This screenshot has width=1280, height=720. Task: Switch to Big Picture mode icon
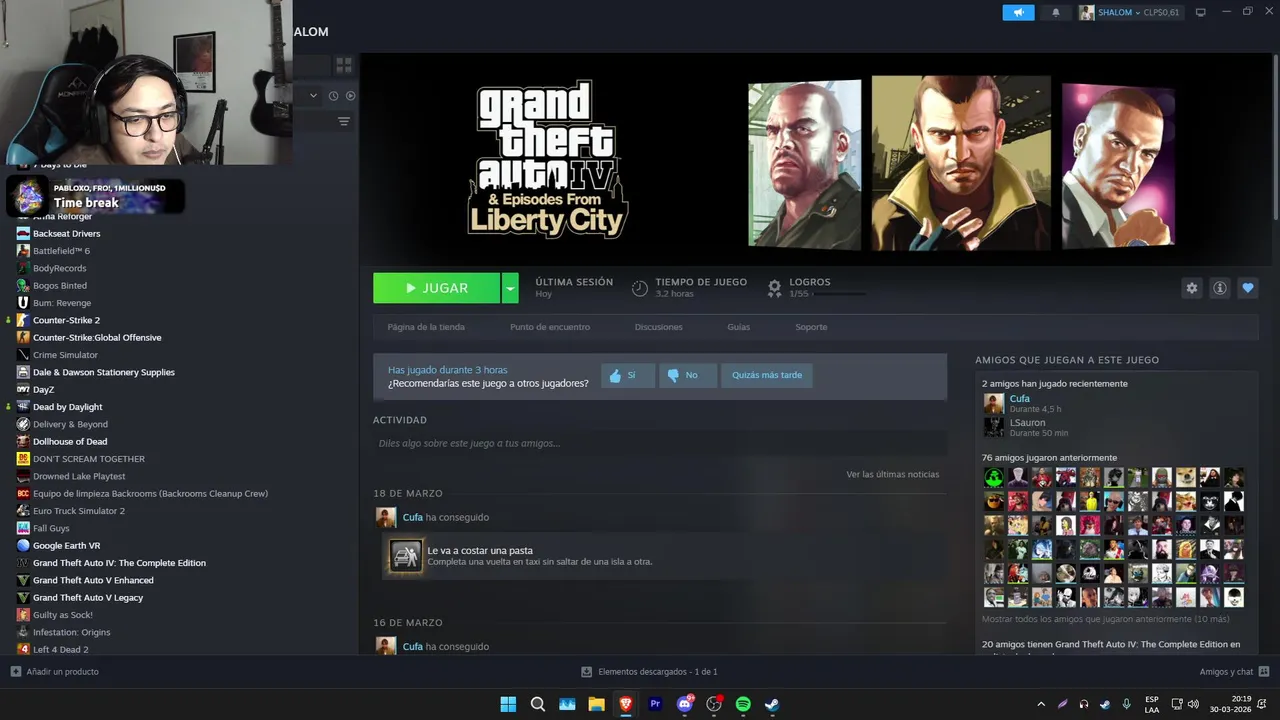pyautogui.click(x=1200, y=12)
